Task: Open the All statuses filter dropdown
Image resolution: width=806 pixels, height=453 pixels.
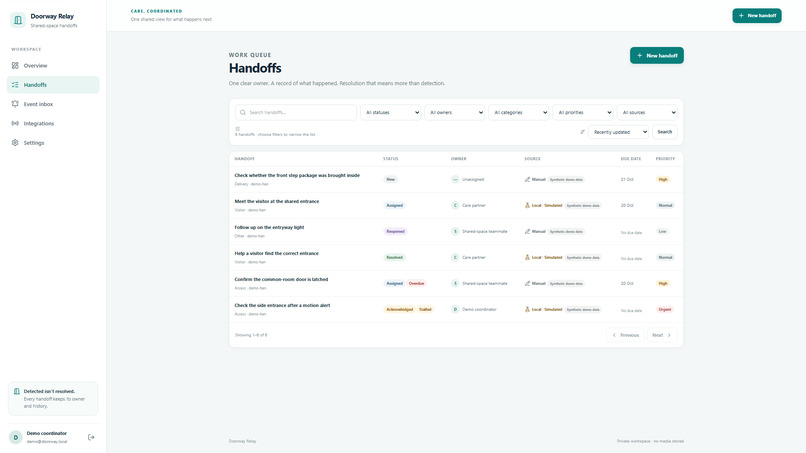Action: (x=391, y=112)
